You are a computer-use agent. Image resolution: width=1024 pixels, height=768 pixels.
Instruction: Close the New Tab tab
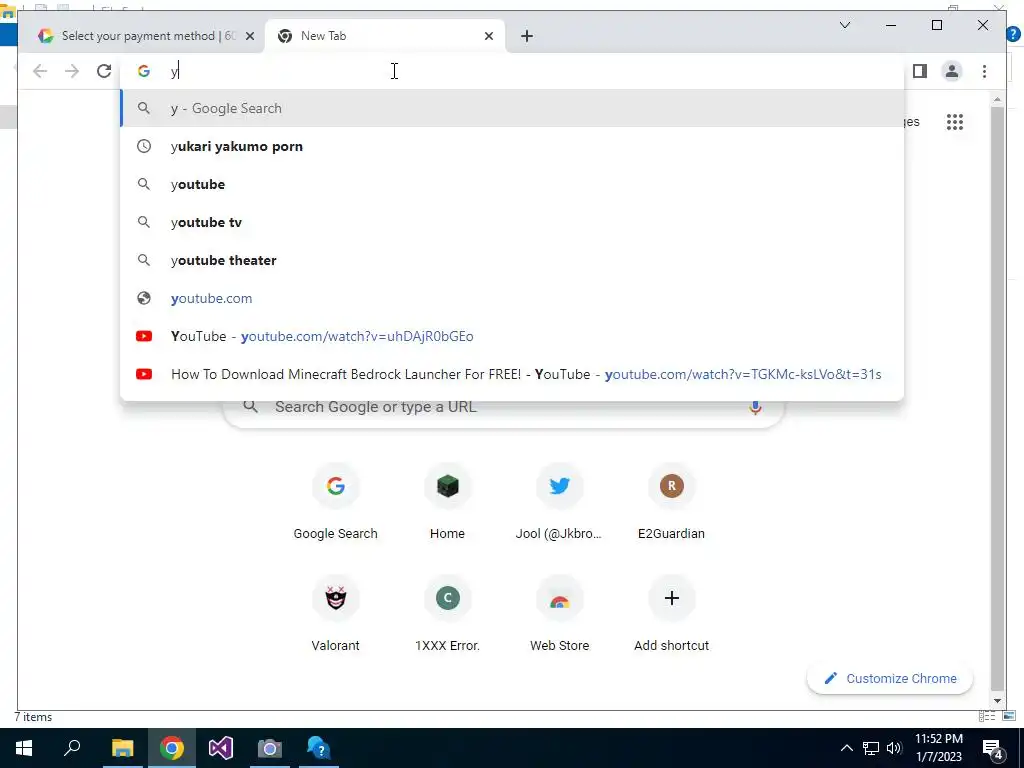pyautogui.click(x=488, y=37)
